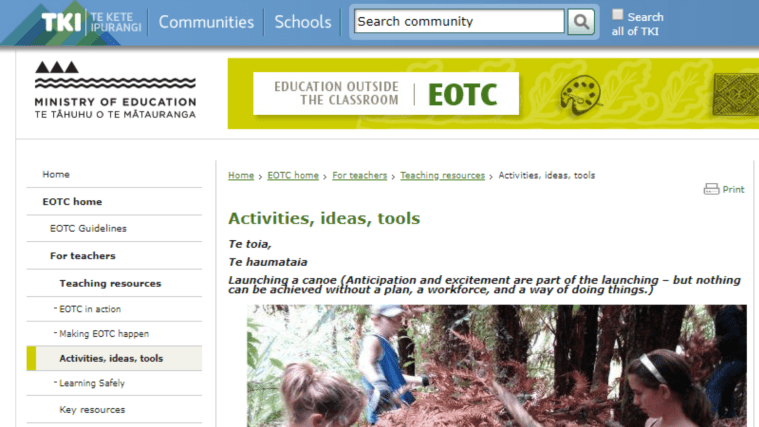The image size is (759, 427).
Task: Click the Print link
Action: tap(733, 190)
